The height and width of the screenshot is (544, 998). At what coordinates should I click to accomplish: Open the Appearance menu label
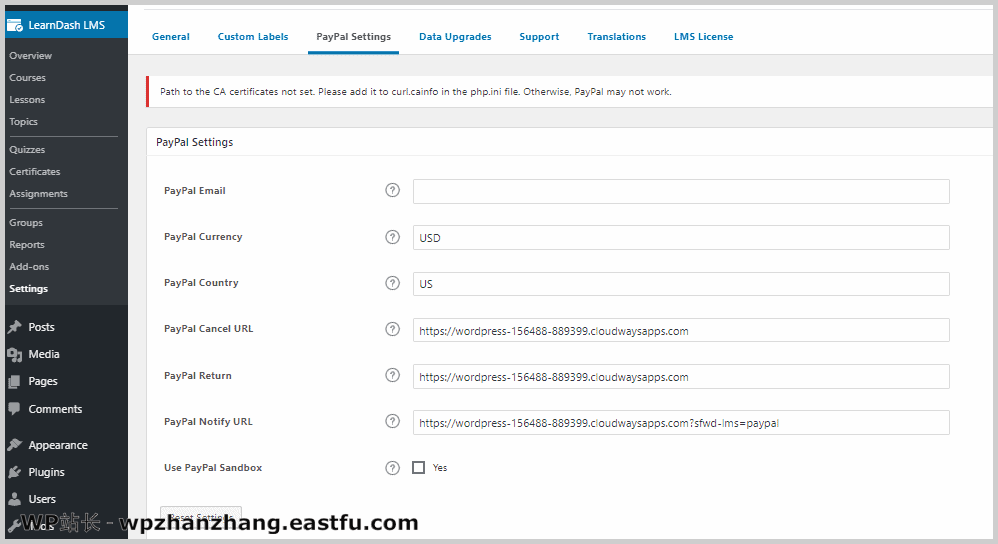pyautogui.click(x=58, y=445)
